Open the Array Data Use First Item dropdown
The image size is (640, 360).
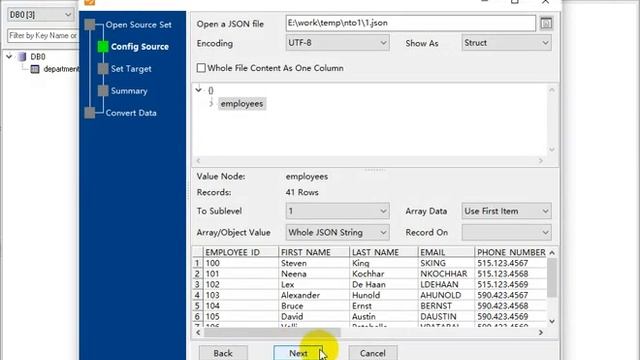coord(507,211)
